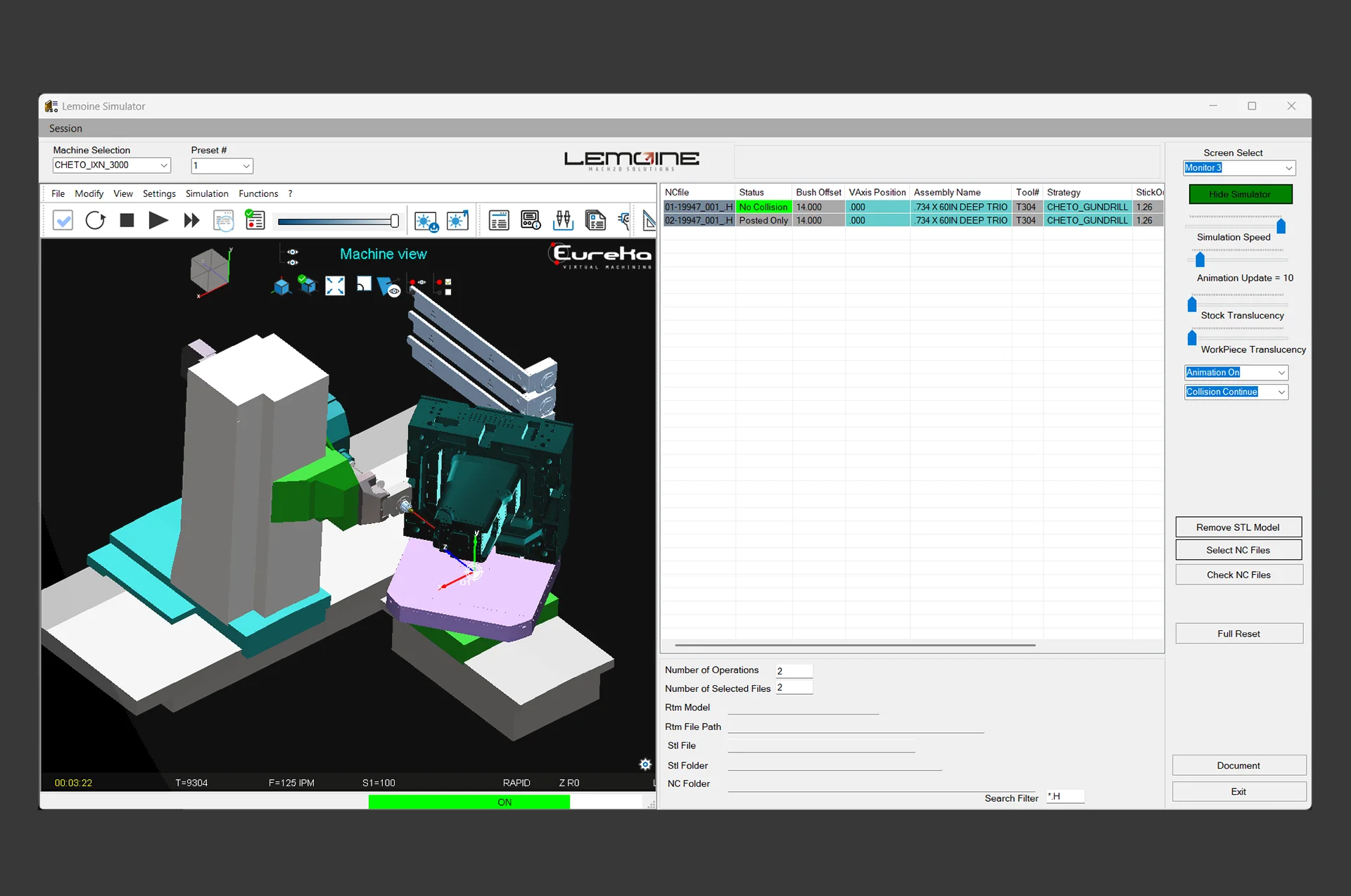The width and height of the screenshot is (1351, 896).
Task: Open the Functions menu
Action: coord(258,194)
